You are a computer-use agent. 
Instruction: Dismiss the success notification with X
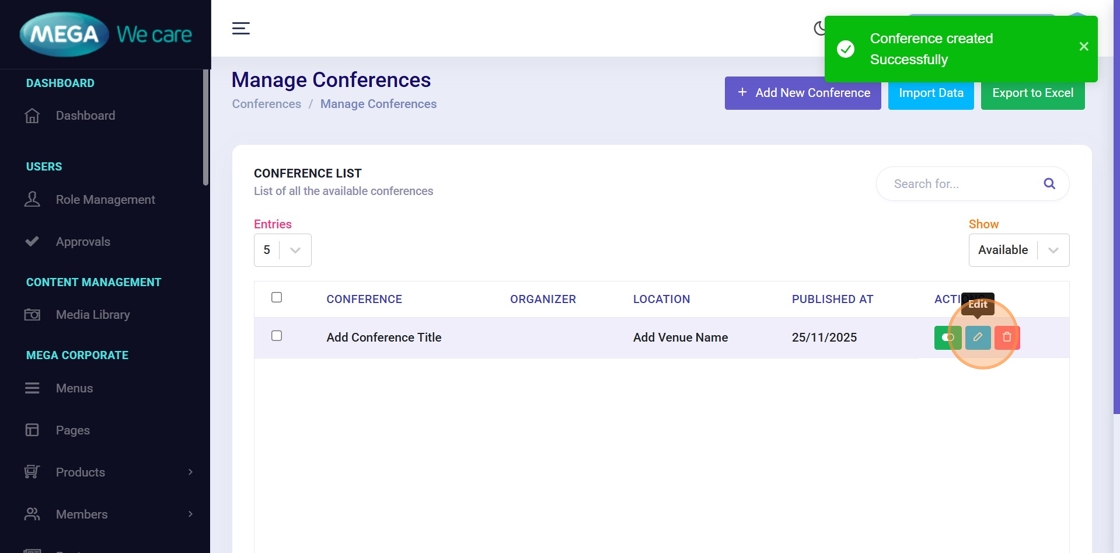click(x=1084, y=47)
